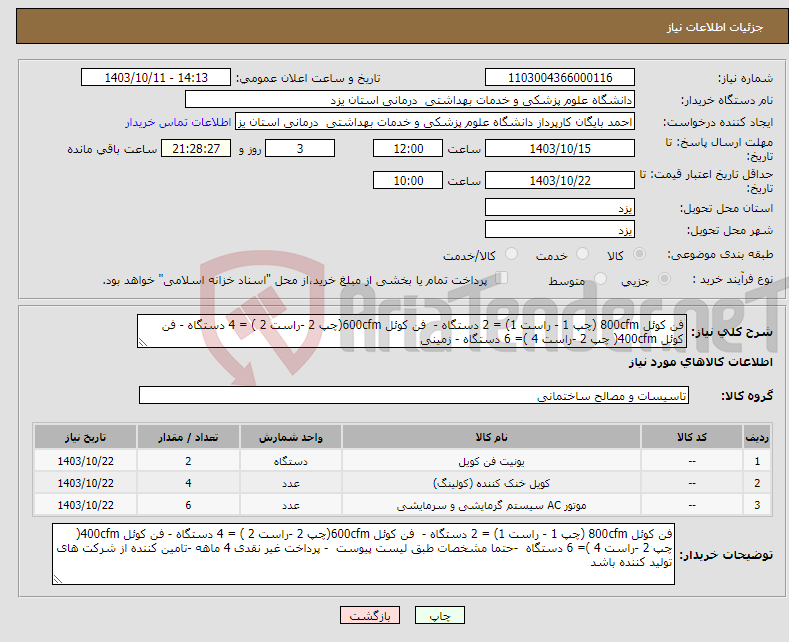Click the need date in the یونیت فن کویل row
This screenshot has height=642, width=789.
click(86, 461)
